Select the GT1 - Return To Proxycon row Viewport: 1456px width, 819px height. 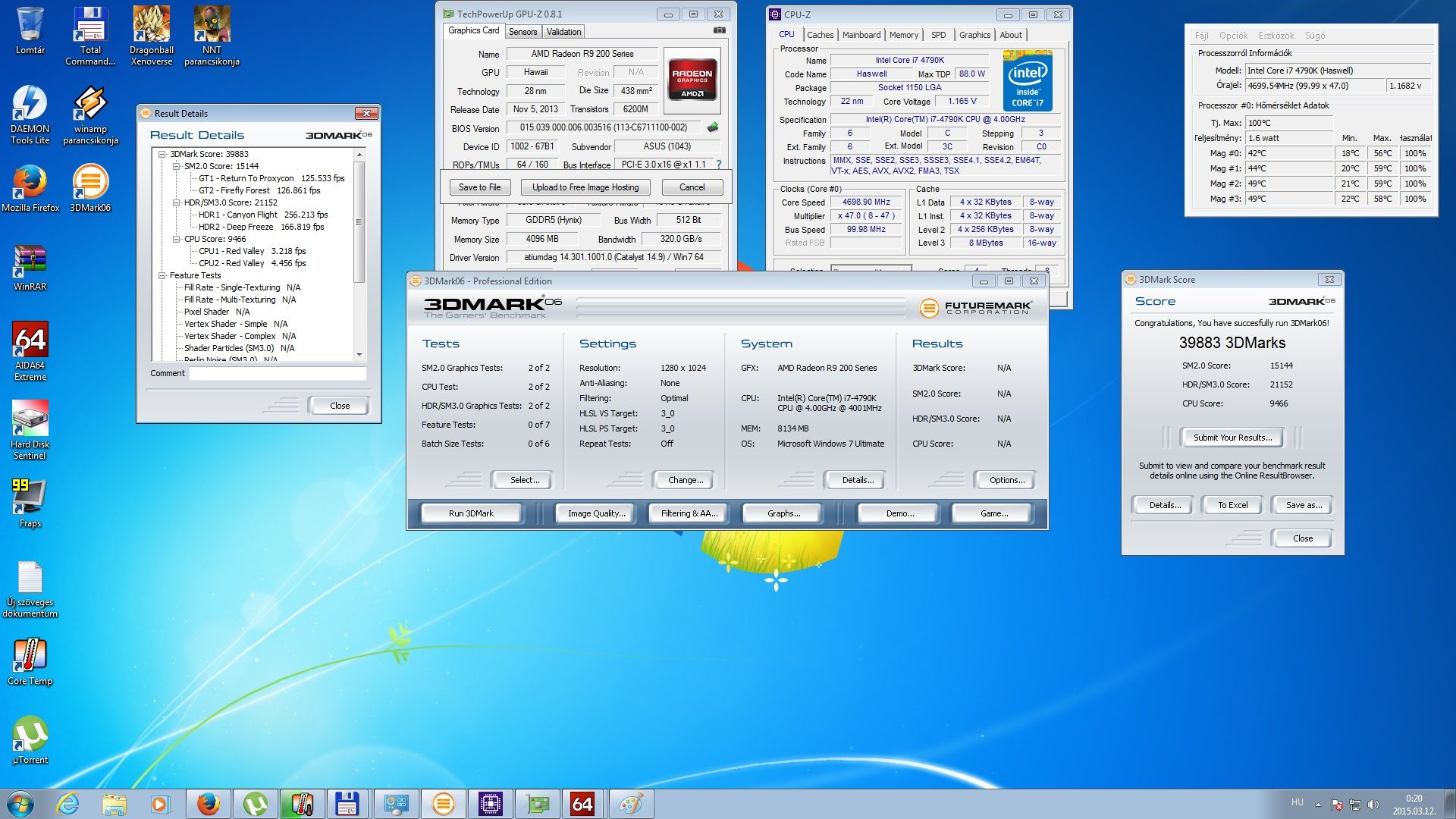(271, 178)
